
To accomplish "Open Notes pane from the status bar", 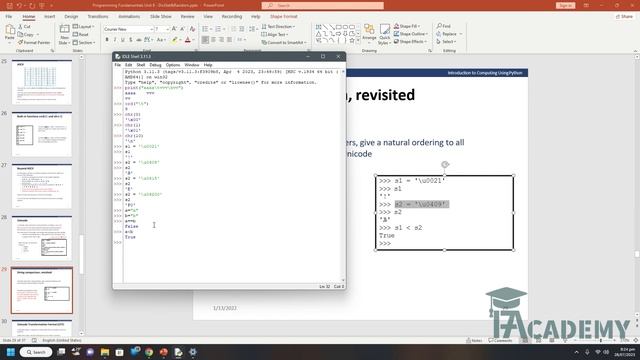I will pos(474,340).
